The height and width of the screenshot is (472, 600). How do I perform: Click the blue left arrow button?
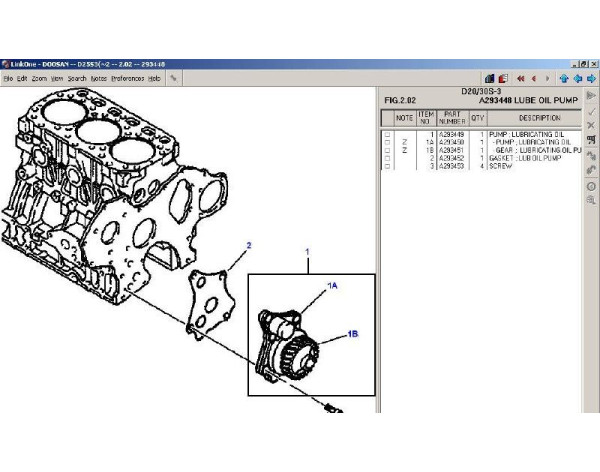pos(577,78)
